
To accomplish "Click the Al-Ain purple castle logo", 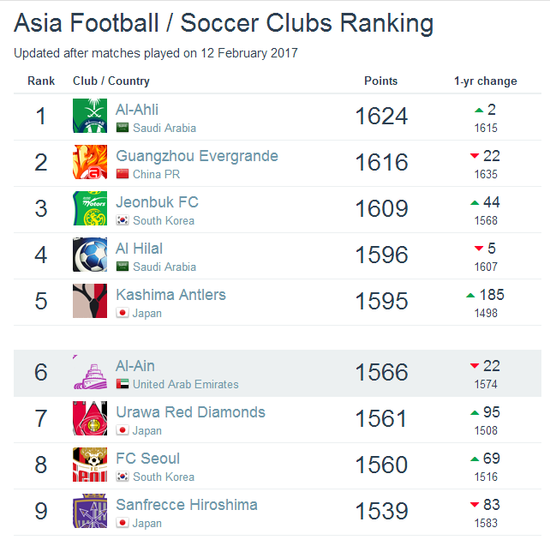I will 90,372.
